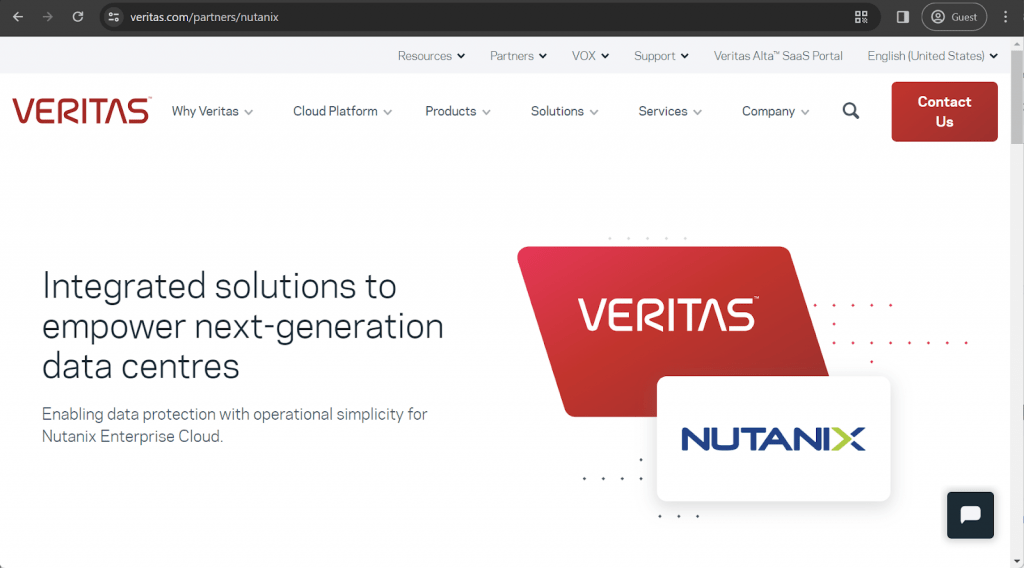Viewport: 1024px width, 568px height.
Task: Open site search magnifier icon
Action: (850, 111)
